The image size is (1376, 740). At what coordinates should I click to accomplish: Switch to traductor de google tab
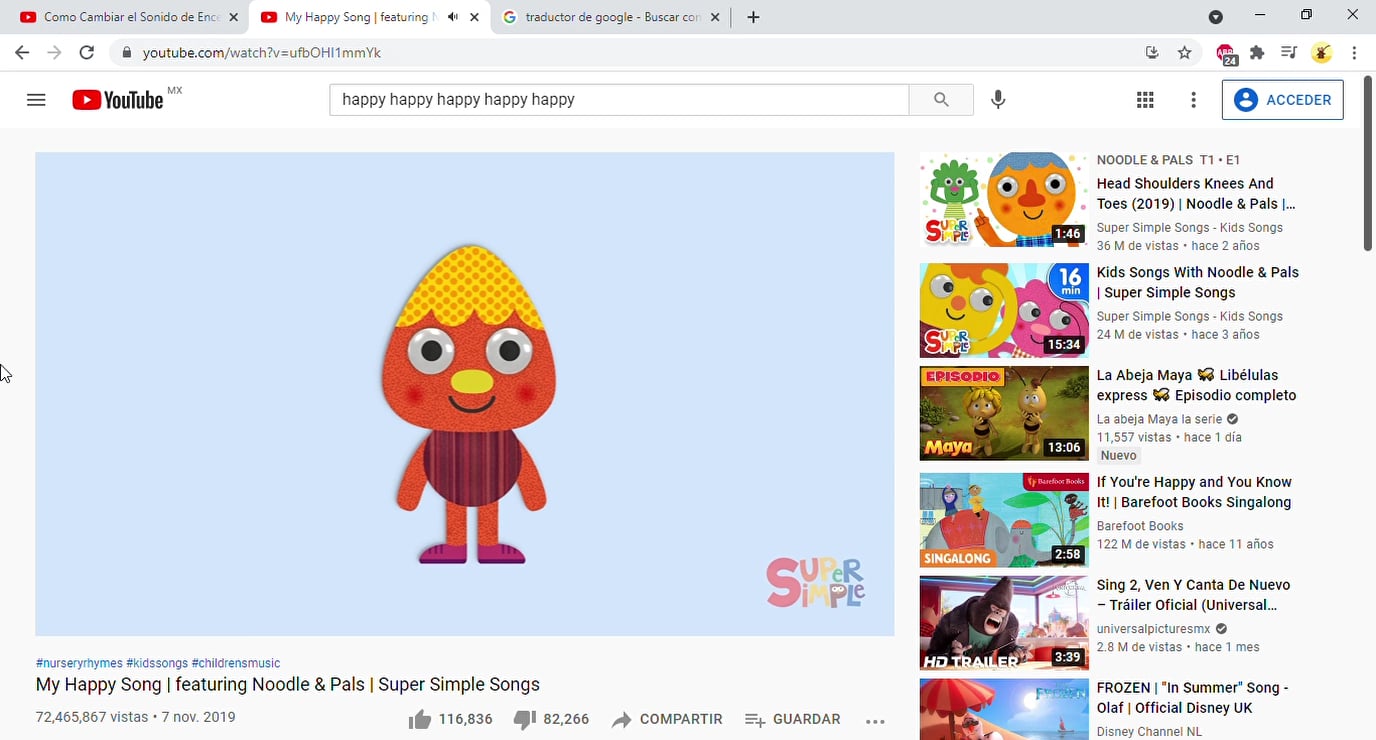pos(611,17)
